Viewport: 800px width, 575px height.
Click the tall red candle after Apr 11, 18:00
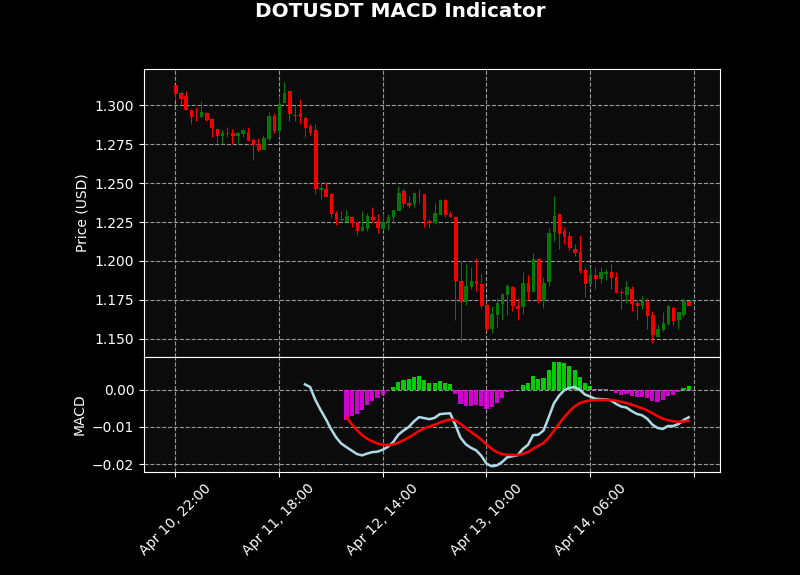[x=316, y=159]
